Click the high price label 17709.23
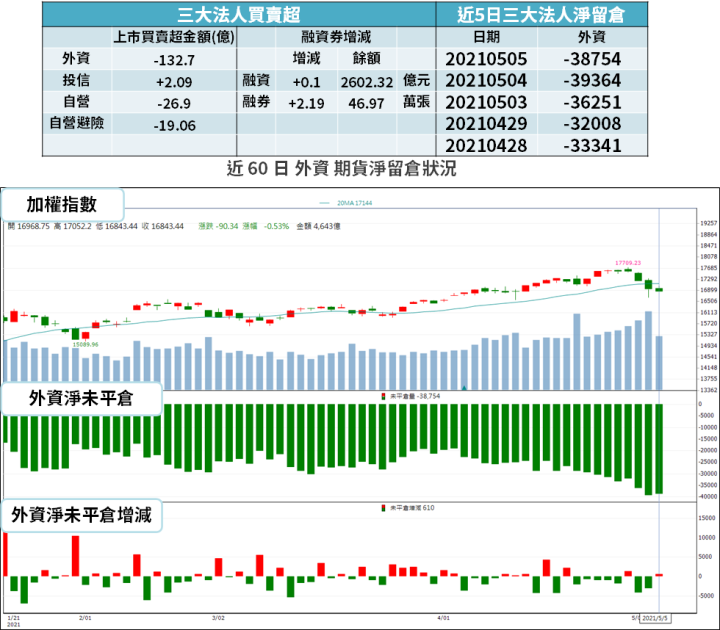Viewport: 720px width, 630px height. pos(628,263)
